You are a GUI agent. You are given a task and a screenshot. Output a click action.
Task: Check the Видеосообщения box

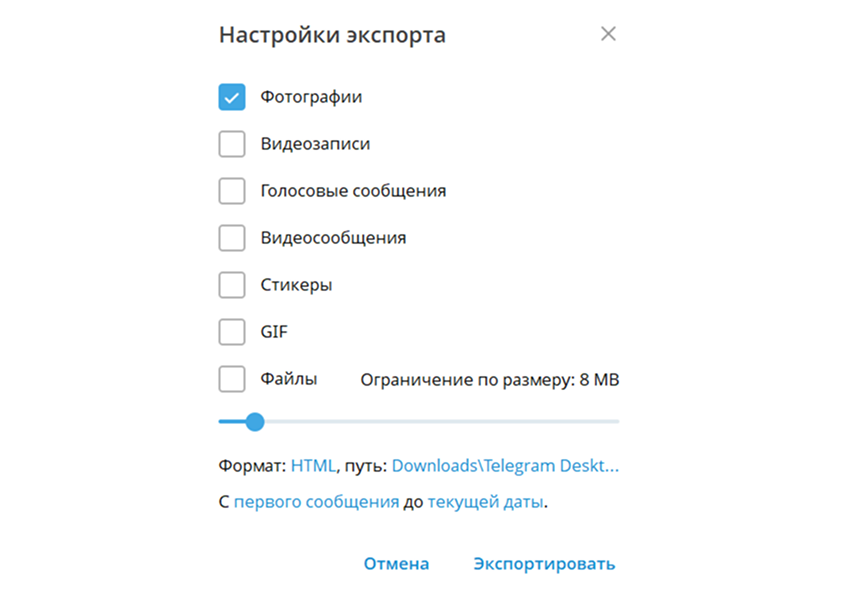(x=231, y=238)
